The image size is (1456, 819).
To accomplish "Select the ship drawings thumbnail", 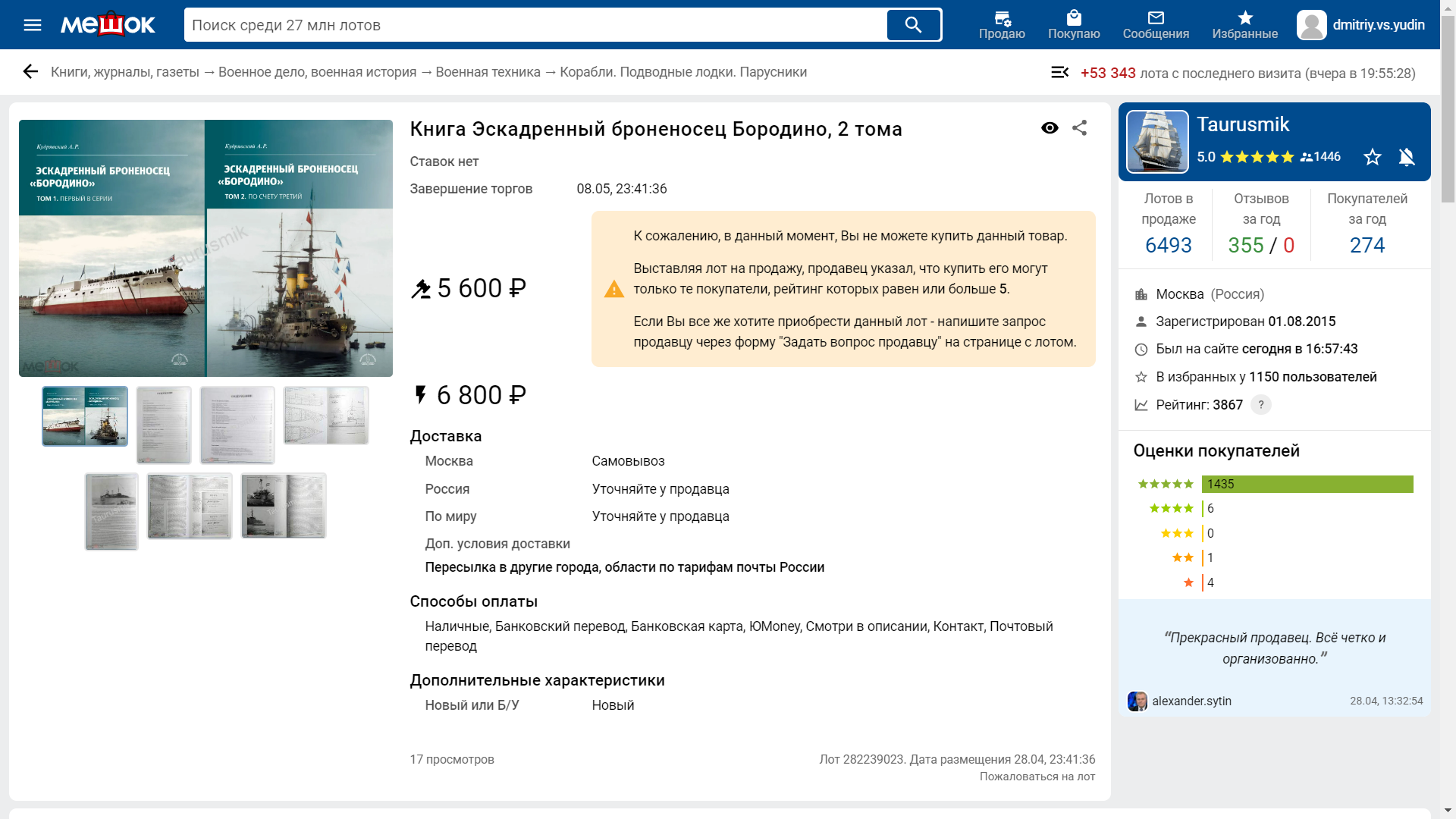I will click(x=326, y=416).
